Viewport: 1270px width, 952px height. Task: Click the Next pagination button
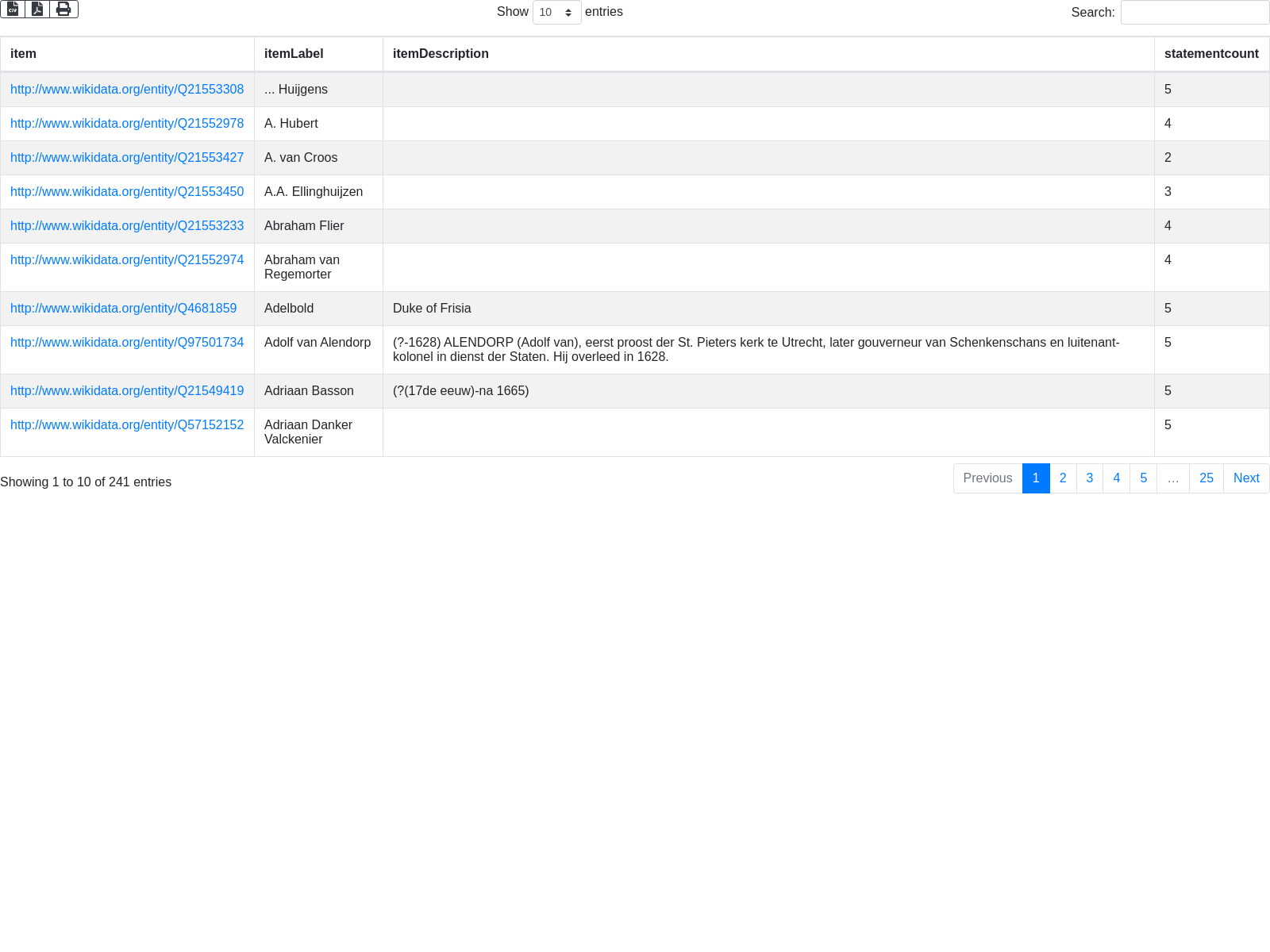(x=1245, y=478)
